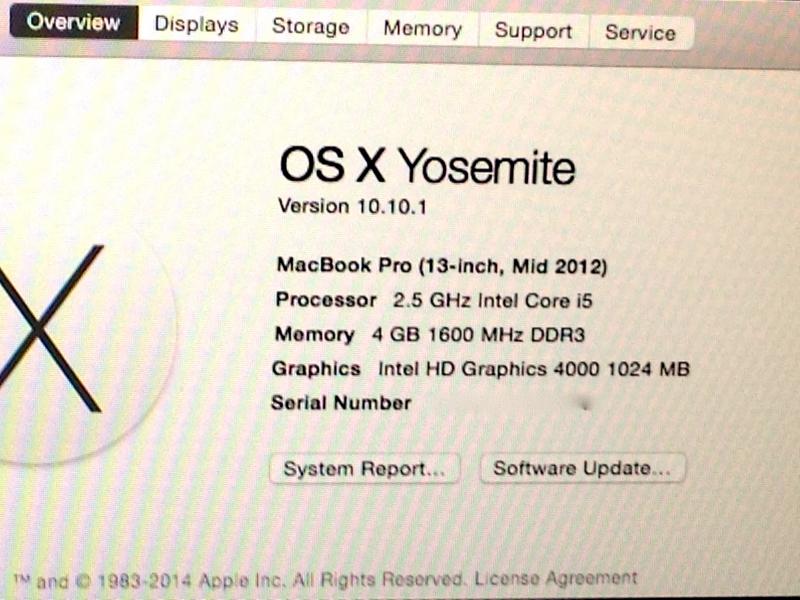Select the MacBook Pro (13-inch, Mid 2012) text
The width and height of the screenshot is (800, 600).
pyautogui.click(x=442, y=266)
